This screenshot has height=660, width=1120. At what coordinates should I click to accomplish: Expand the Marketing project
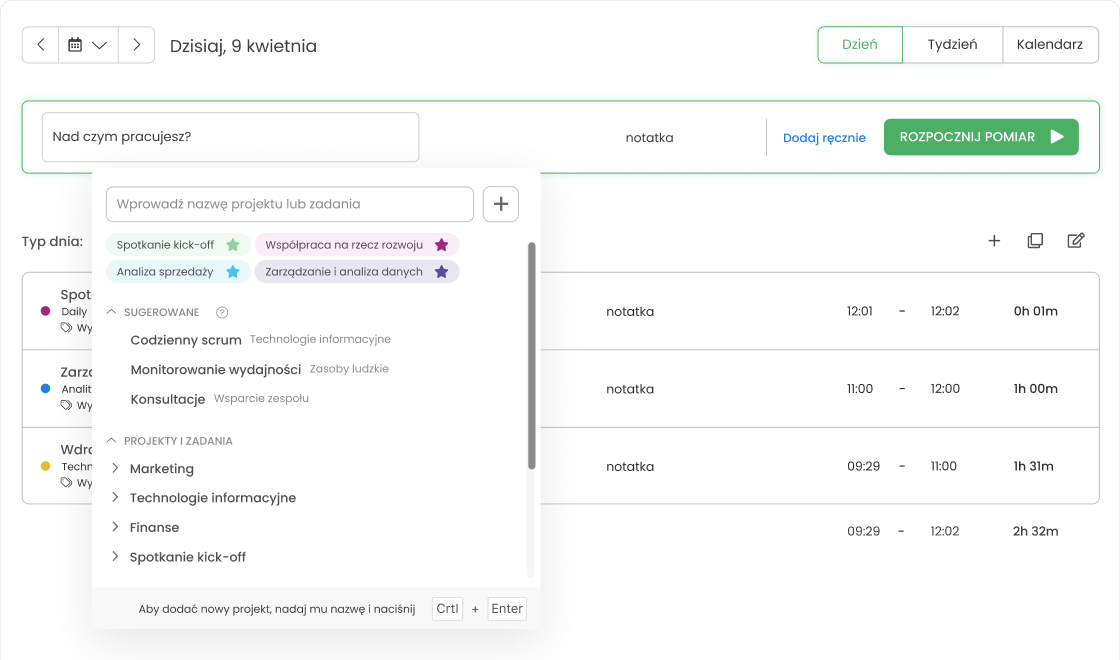point(116,469)
